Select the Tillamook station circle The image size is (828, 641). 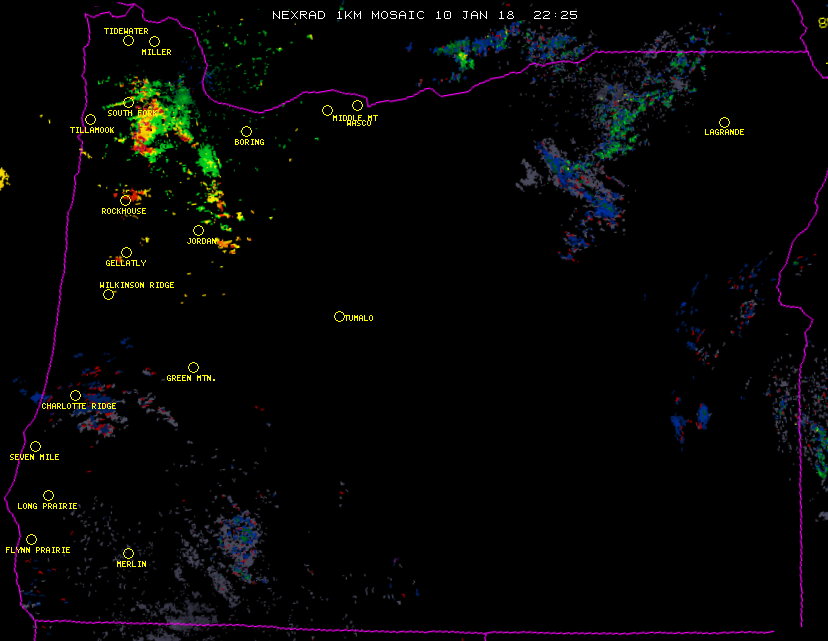coord(90,120)
